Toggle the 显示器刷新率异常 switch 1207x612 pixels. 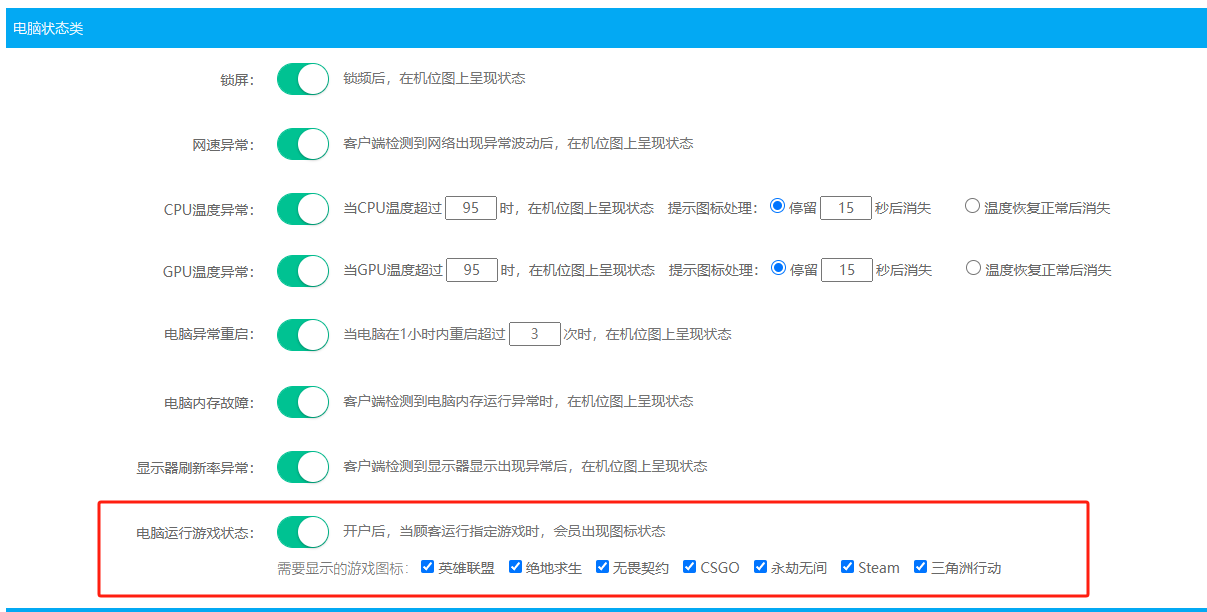click(x=303, y=467)
